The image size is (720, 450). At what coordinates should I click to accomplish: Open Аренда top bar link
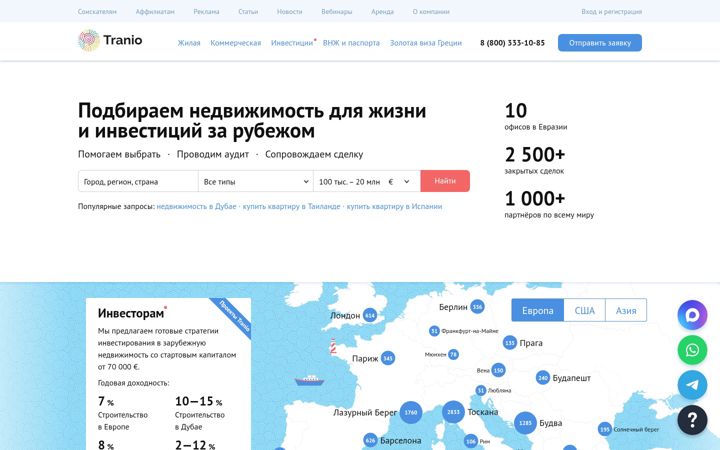tap(382, 11)
